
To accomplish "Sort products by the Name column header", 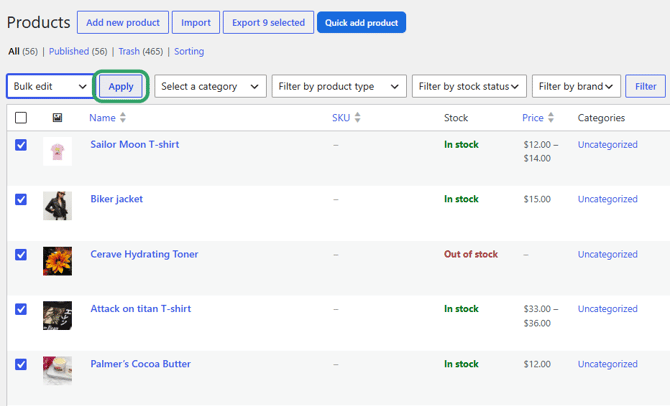I will click(x=102, y=118).
